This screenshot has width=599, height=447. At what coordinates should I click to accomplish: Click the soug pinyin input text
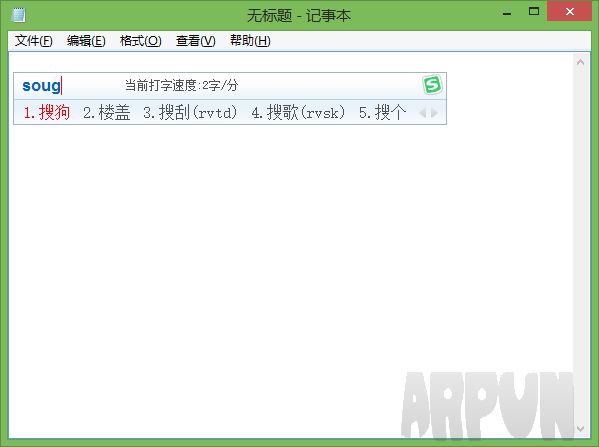point(41,86)
